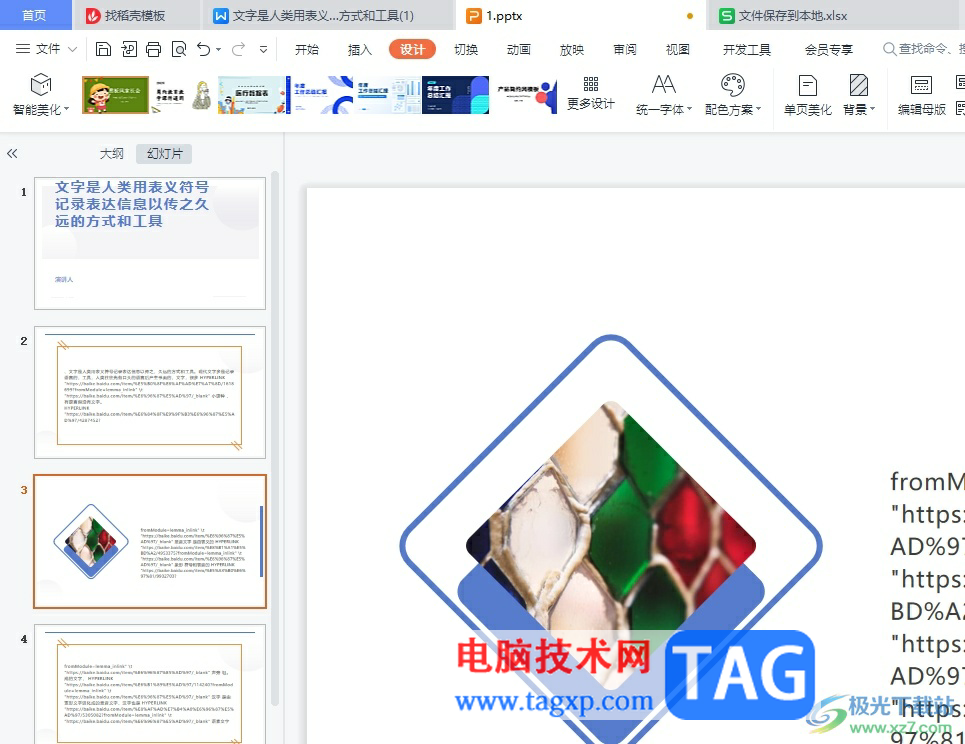Expand the 统一字体 dropdown arrow

pos(689,110)
